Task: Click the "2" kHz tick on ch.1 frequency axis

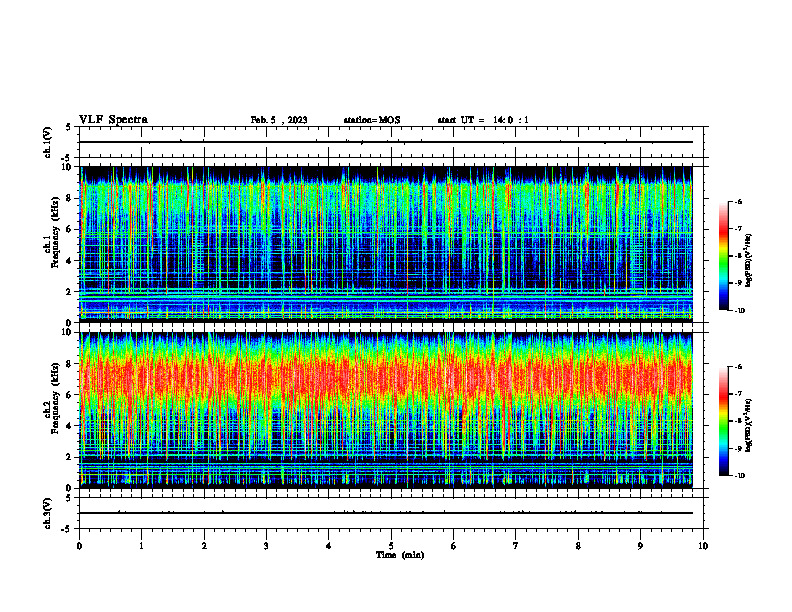Action: pyautogui.click(x=68, y=292)
